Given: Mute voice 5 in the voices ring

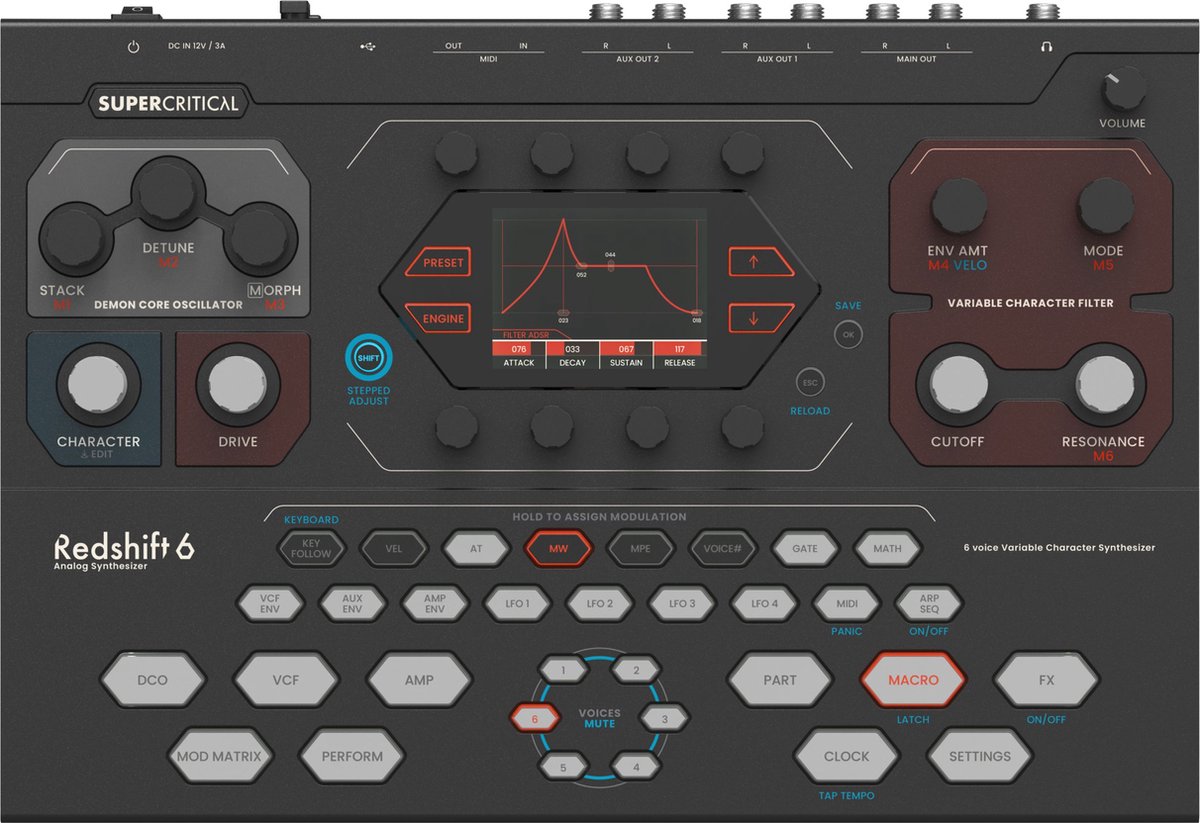Looking at the screenshot, I should click(564, 767).
